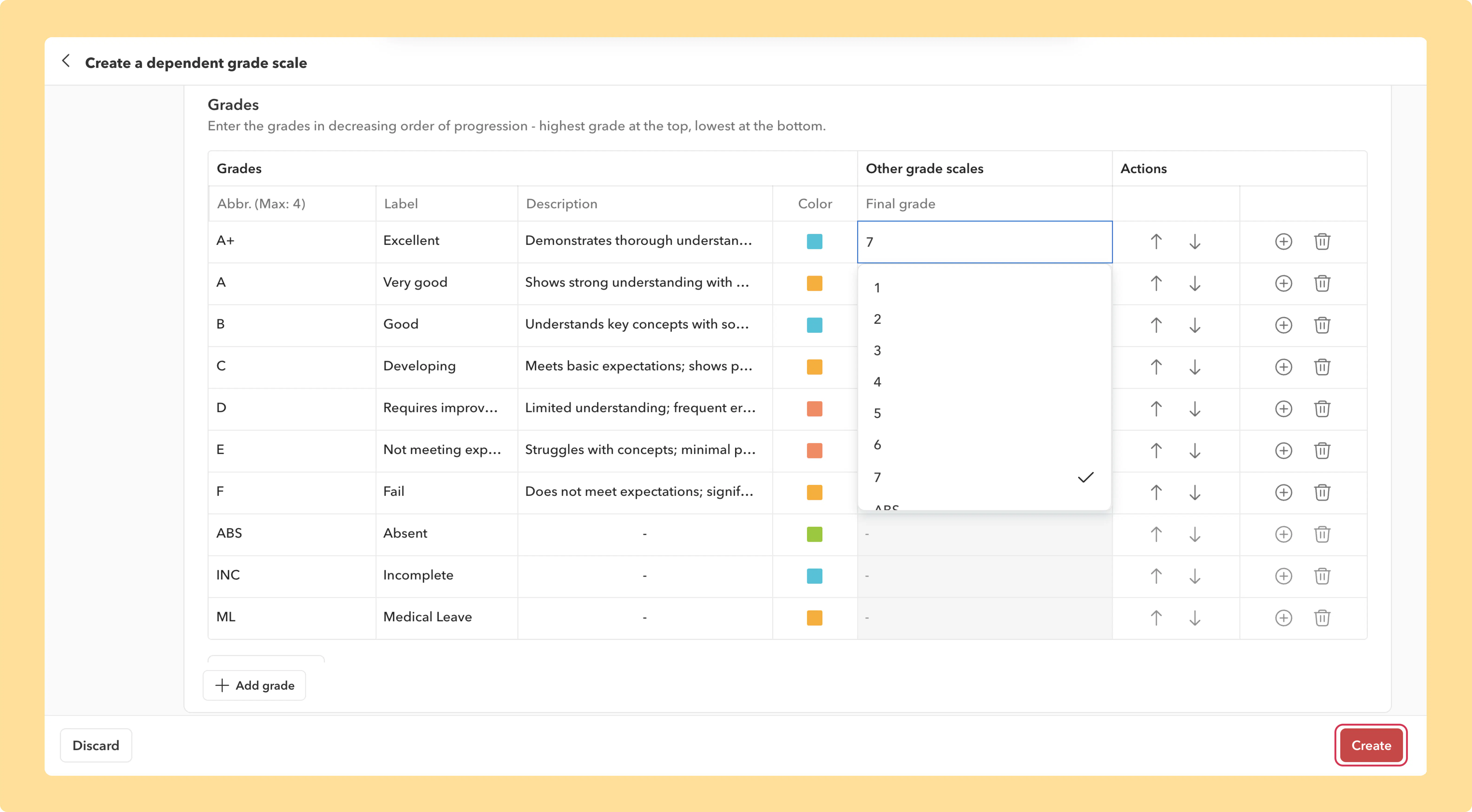
Task: Move the Developing grade down
Action: (x=1195, y=366)
